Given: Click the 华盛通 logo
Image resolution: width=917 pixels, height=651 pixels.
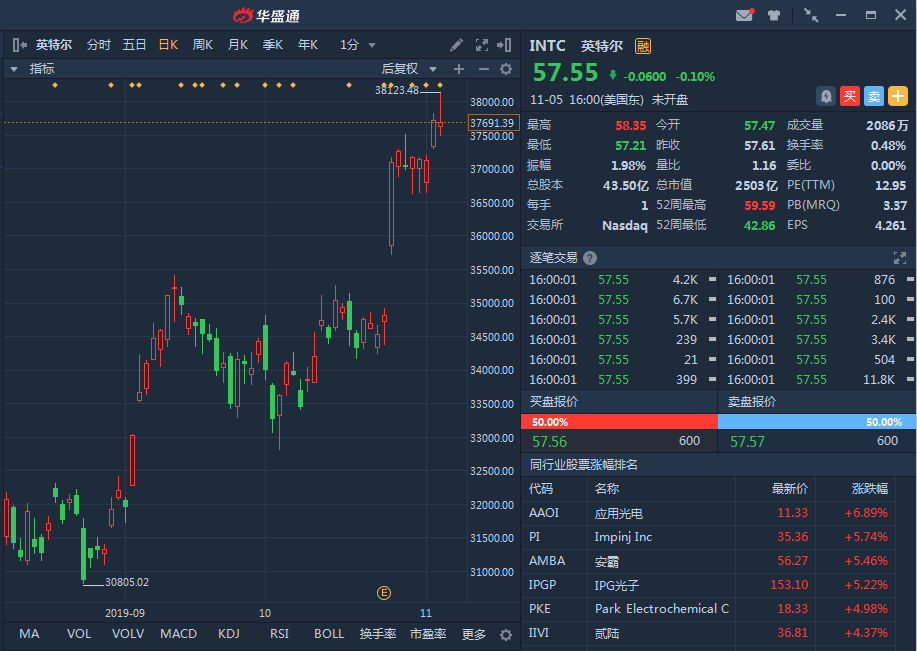Looking at the screenshot, I should click(267, 16).
